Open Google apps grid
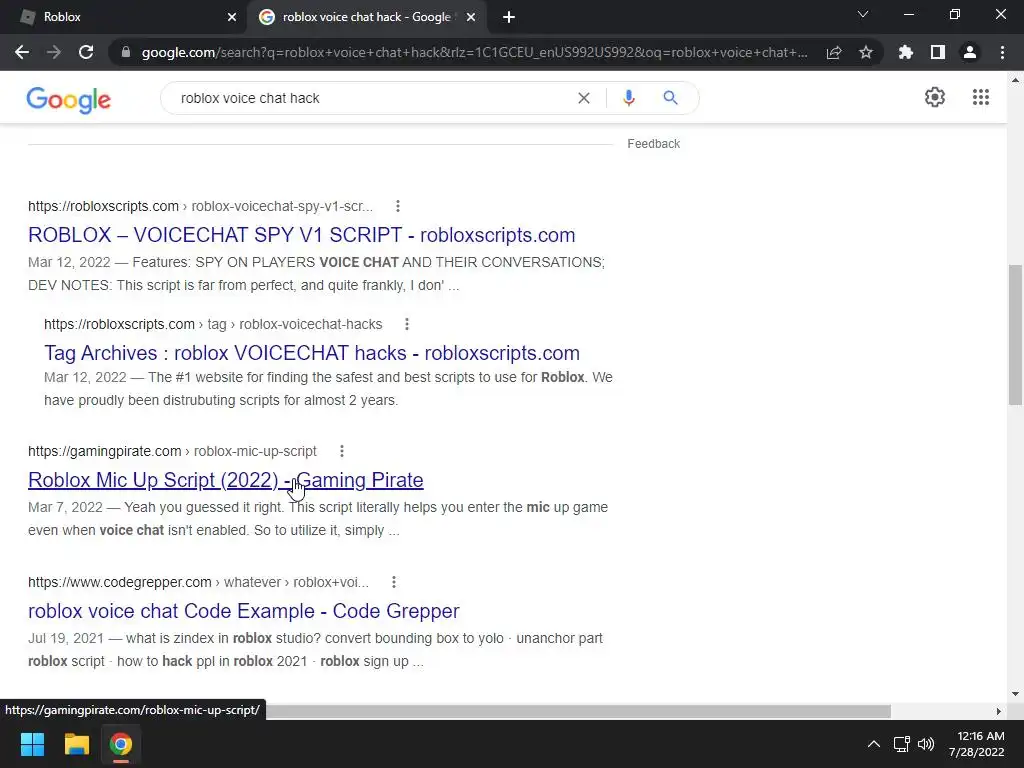Image resolution: width=1024 pixels, height=768 pixels. tap(981, 97)
